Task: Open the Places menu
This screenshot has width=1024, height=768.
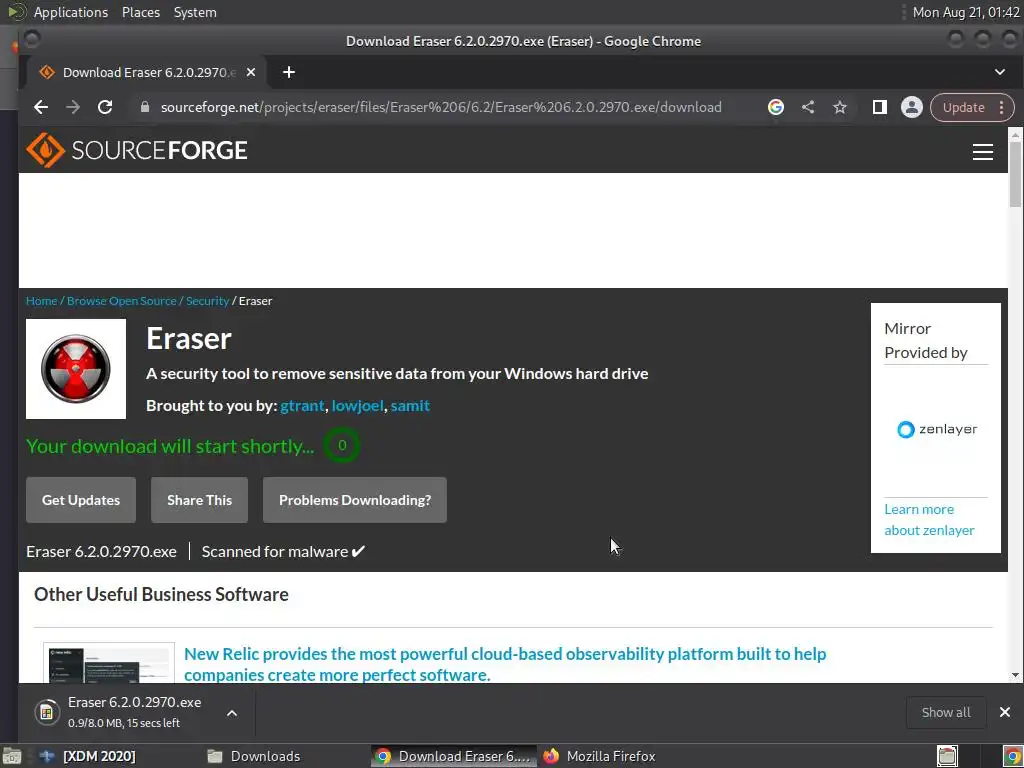Action: tap(140, 12)
